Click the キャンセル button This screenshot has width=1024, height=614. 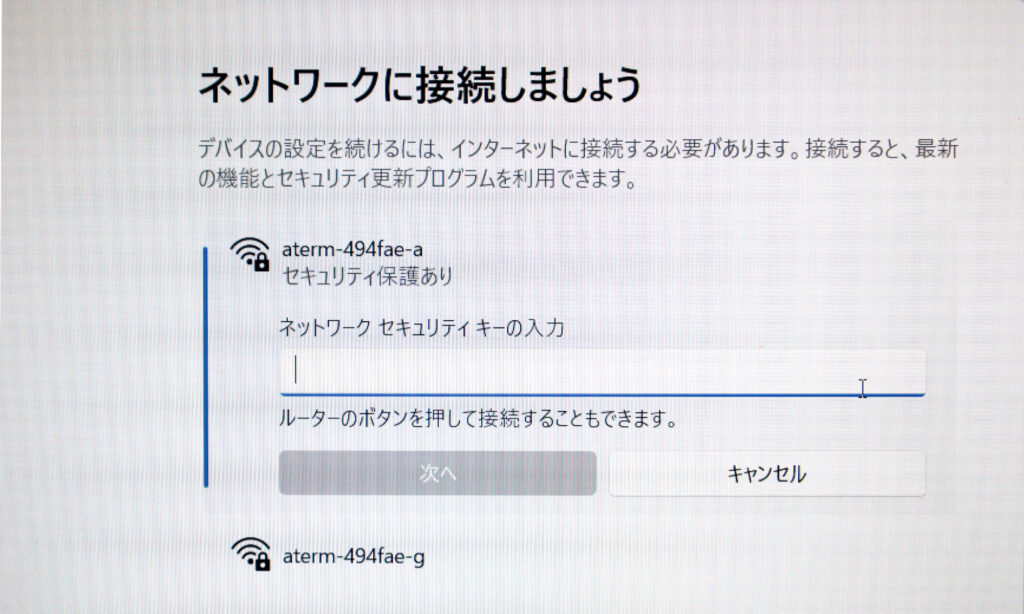767,473
